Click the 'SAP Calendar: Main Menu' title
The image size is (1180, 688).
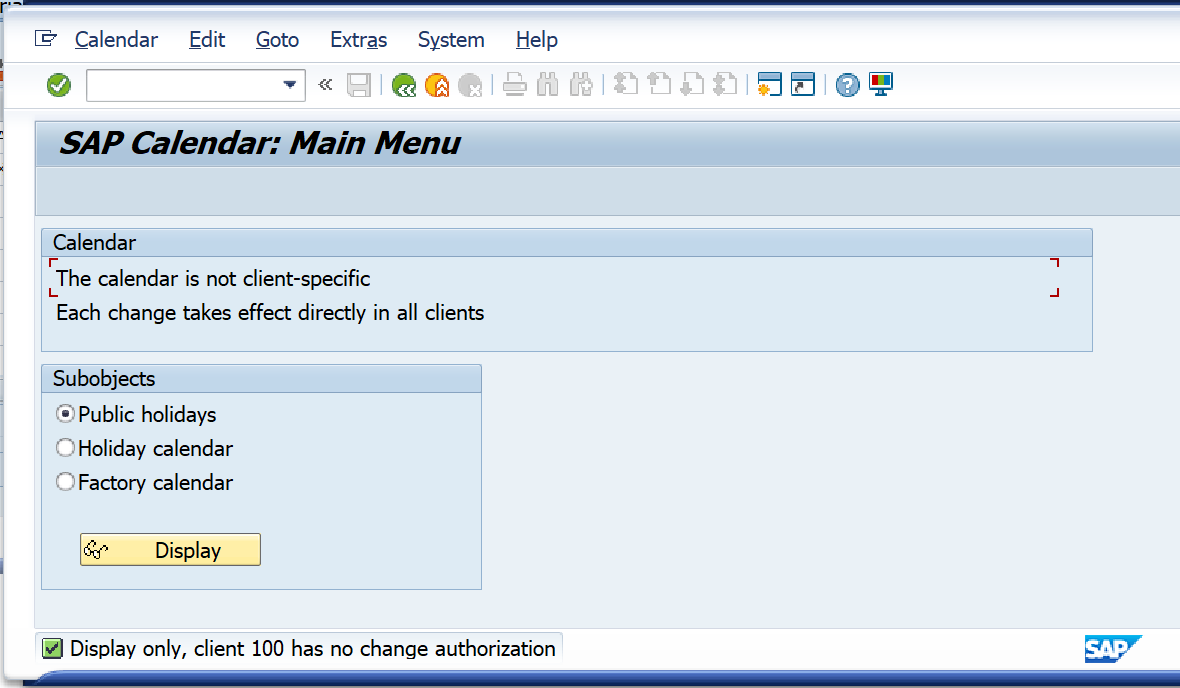coord(260,143)
